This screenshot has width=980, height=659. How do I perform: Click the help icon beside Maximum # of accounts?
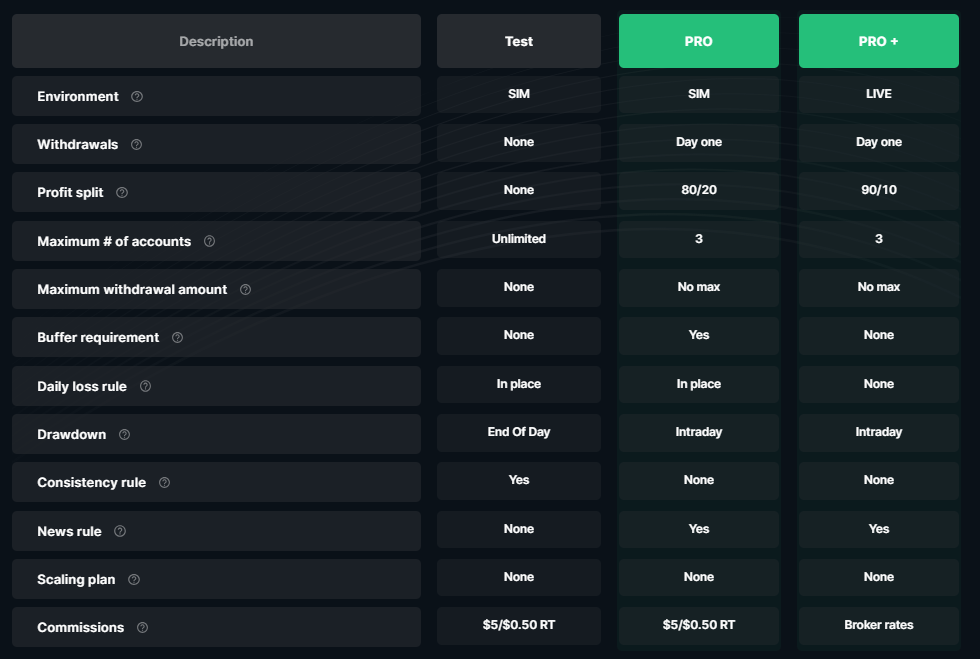click(209, 241)
